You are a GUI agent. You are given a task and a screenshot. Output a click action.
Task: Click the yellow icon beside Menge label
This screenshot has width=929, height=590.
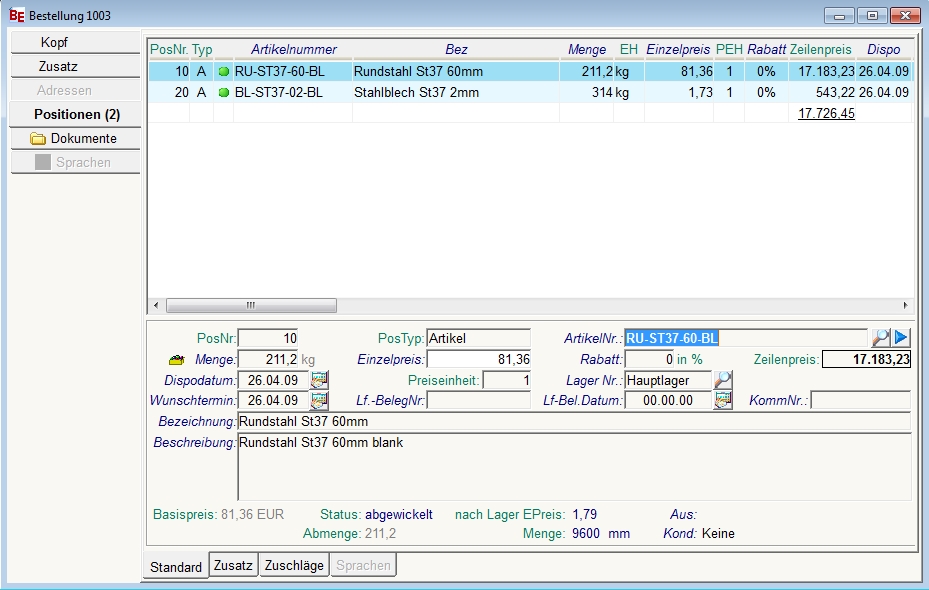pos(177,360)
